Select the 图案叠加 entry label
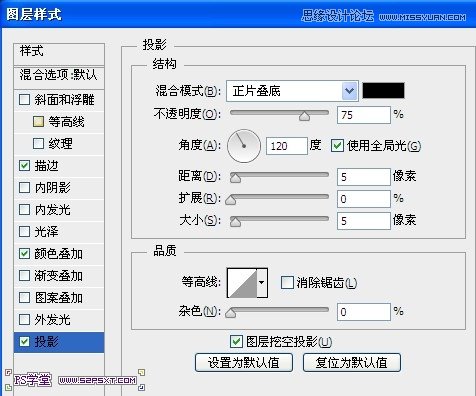The image size is (476, 396). pyautogui.click(x=59, y=298)
